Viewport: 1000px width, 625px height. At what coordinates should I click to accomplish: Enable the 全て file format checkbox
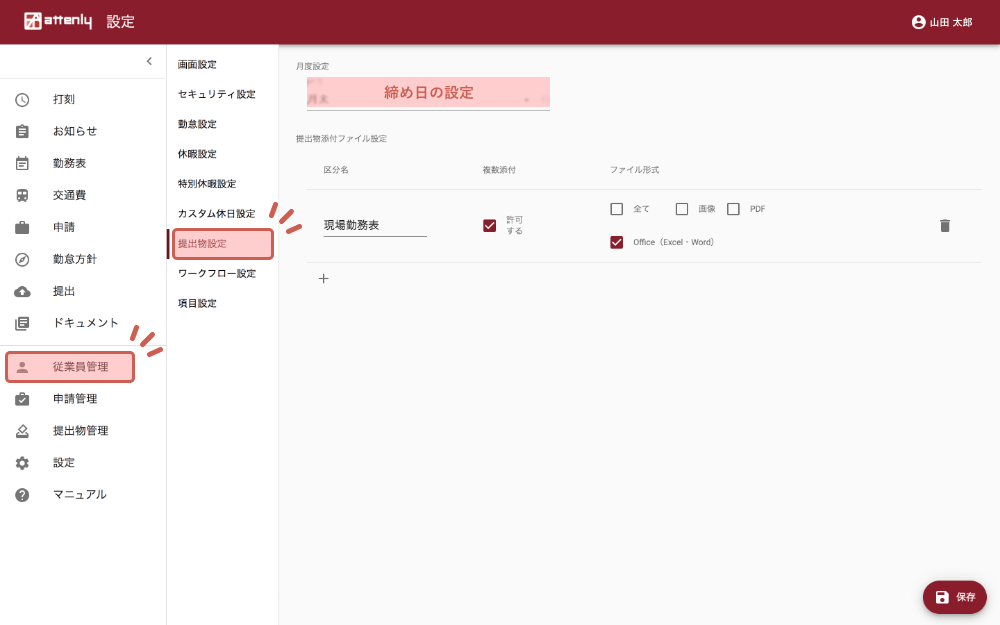pos(617,209)
